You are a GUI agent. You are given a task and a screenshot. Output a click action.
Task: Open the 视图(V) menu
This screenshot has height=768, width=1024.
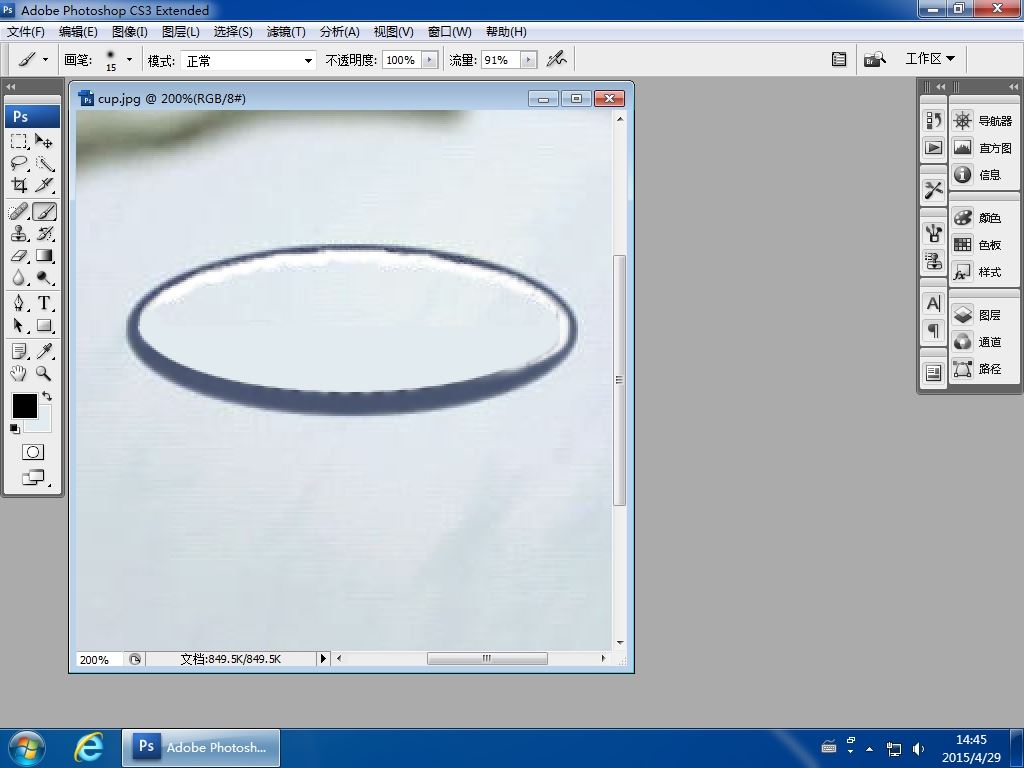394,31
